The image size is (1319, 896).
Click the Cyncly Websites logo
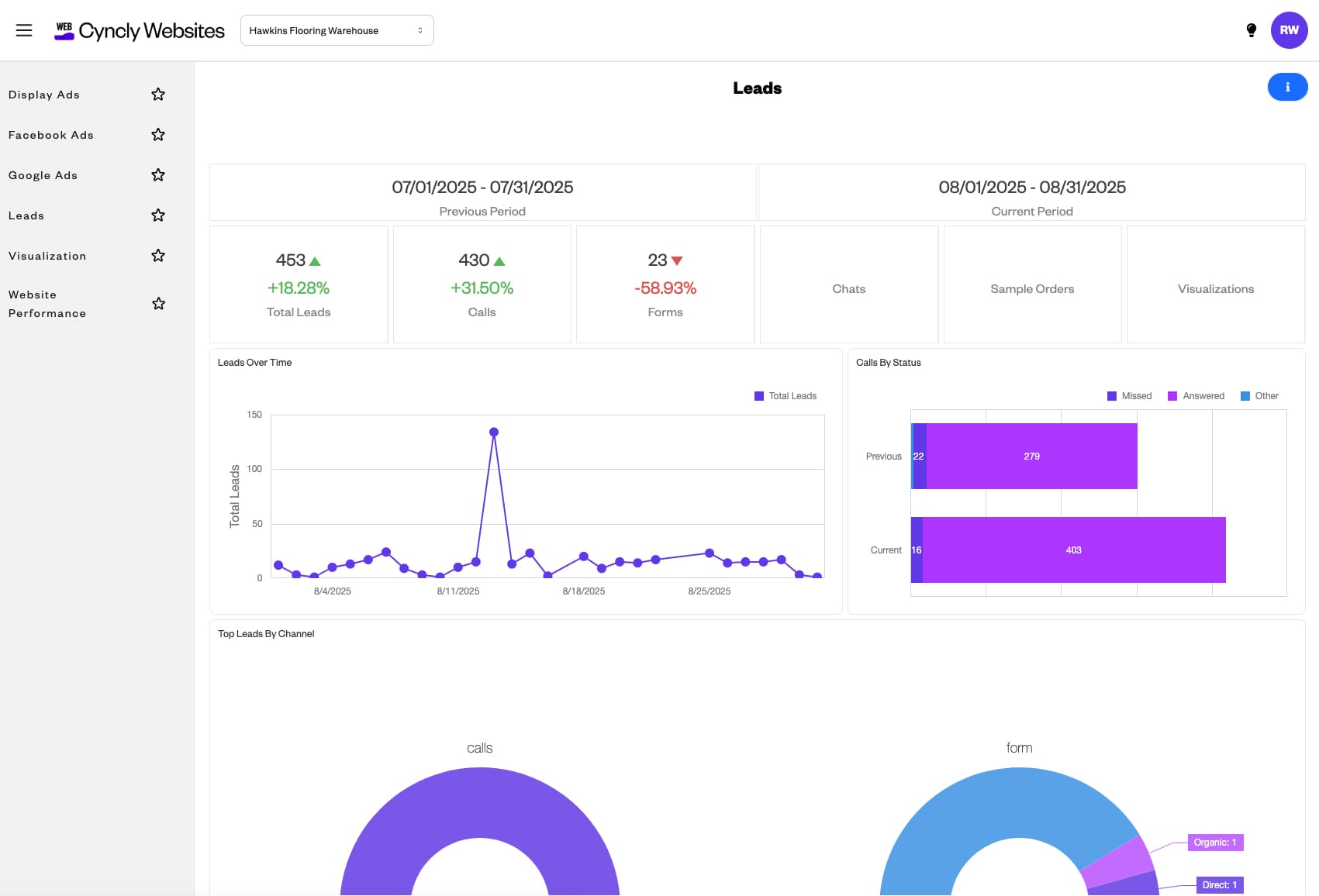tap(138, 30)
